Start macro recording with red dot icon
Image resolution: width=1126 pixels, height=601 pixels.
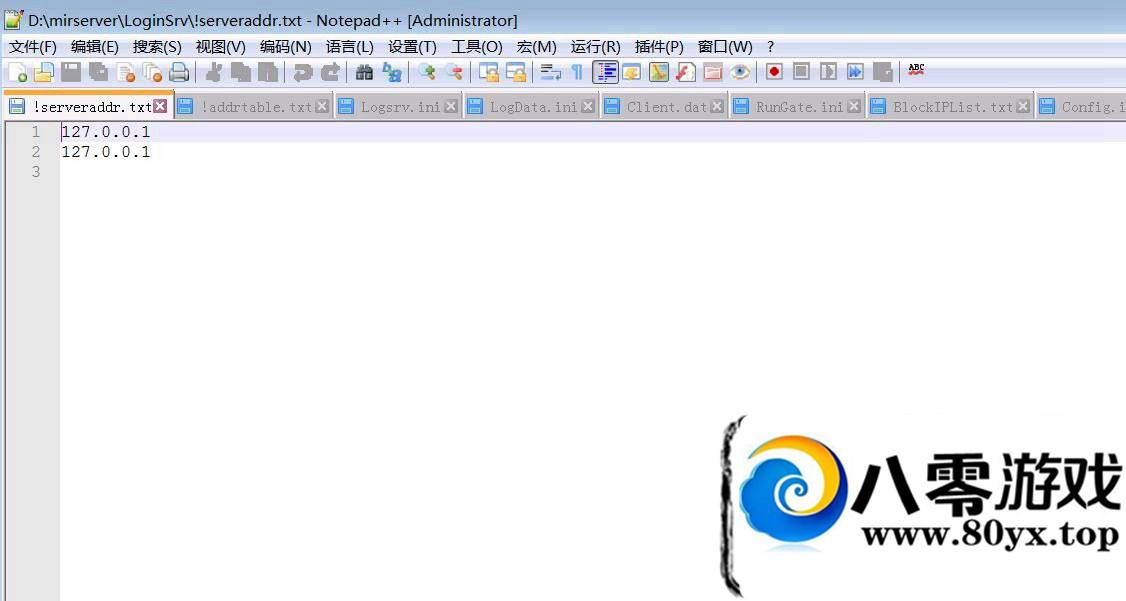tap(773, 72)
